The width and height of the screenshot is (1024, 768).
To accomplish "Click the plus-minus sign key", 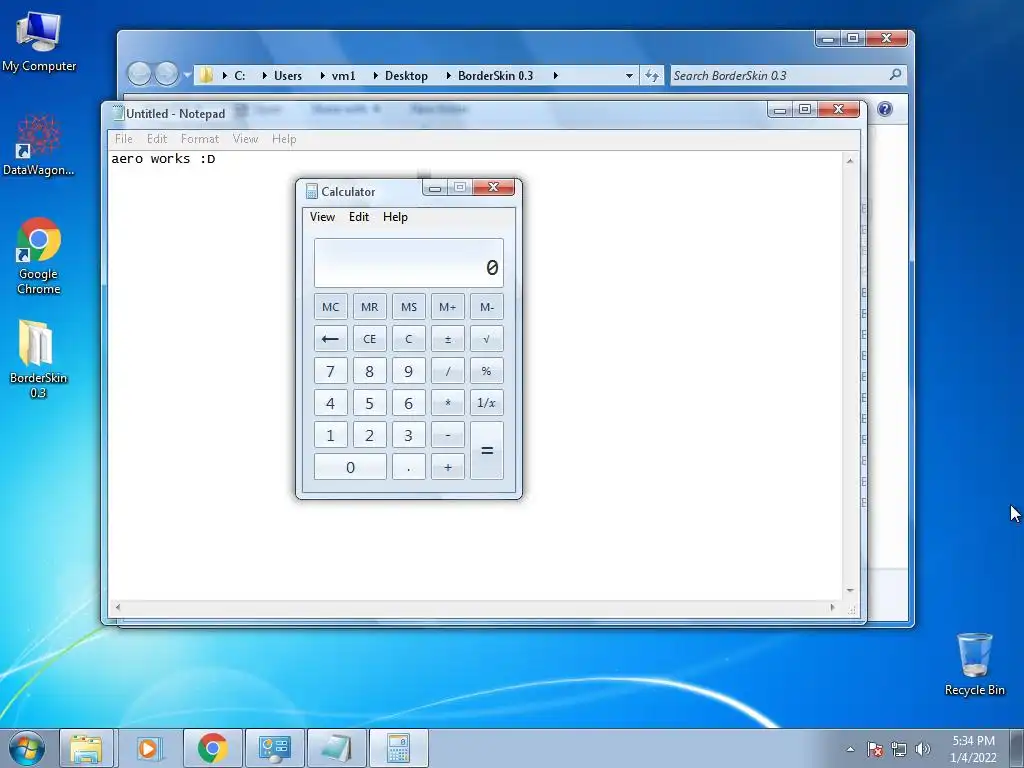I will click(448, 339).
